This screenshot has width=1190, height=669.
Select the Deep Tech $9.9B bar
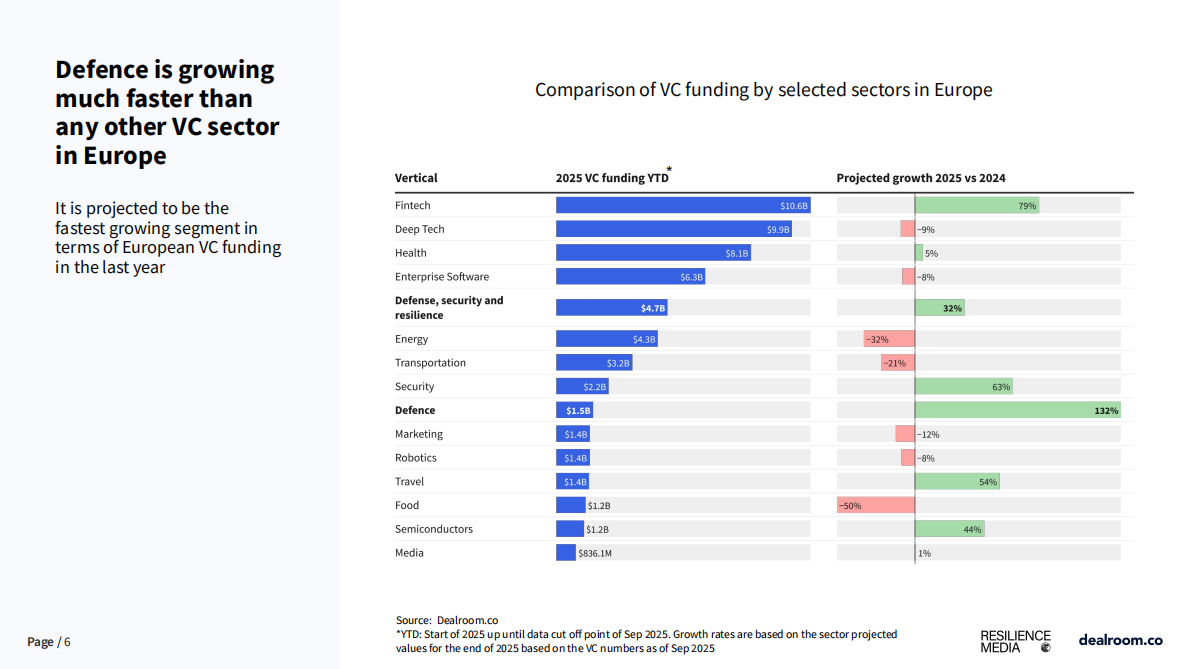(x=674, y=229)
